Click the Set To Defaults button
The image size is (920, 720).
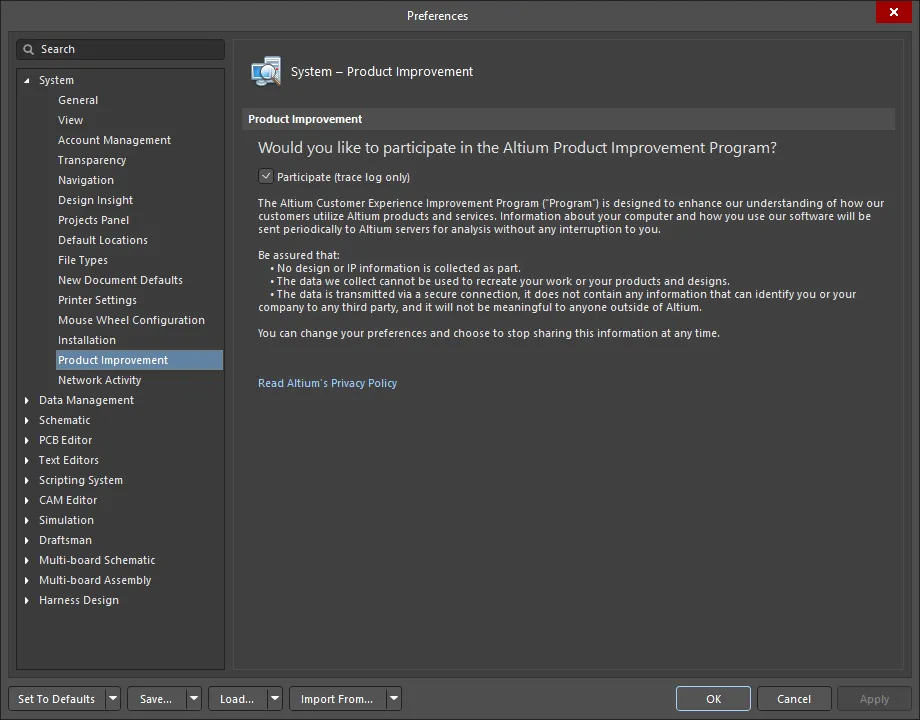point(57,699)
